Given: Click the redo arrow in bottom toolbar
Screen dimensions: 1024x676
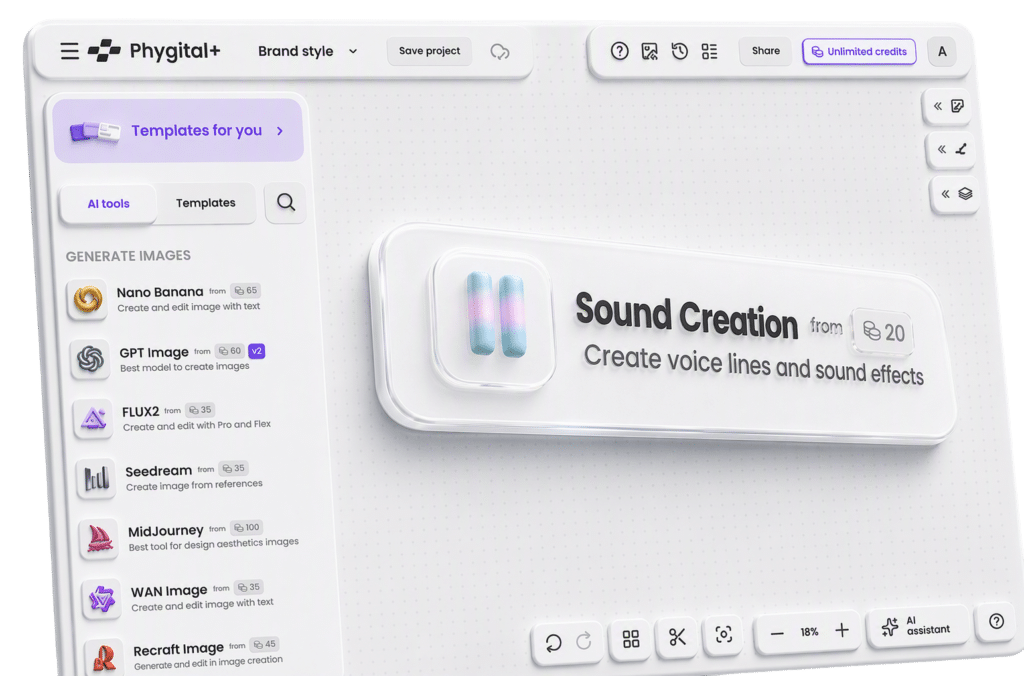Looking at the screenshot, I should (x=584, y=641).
